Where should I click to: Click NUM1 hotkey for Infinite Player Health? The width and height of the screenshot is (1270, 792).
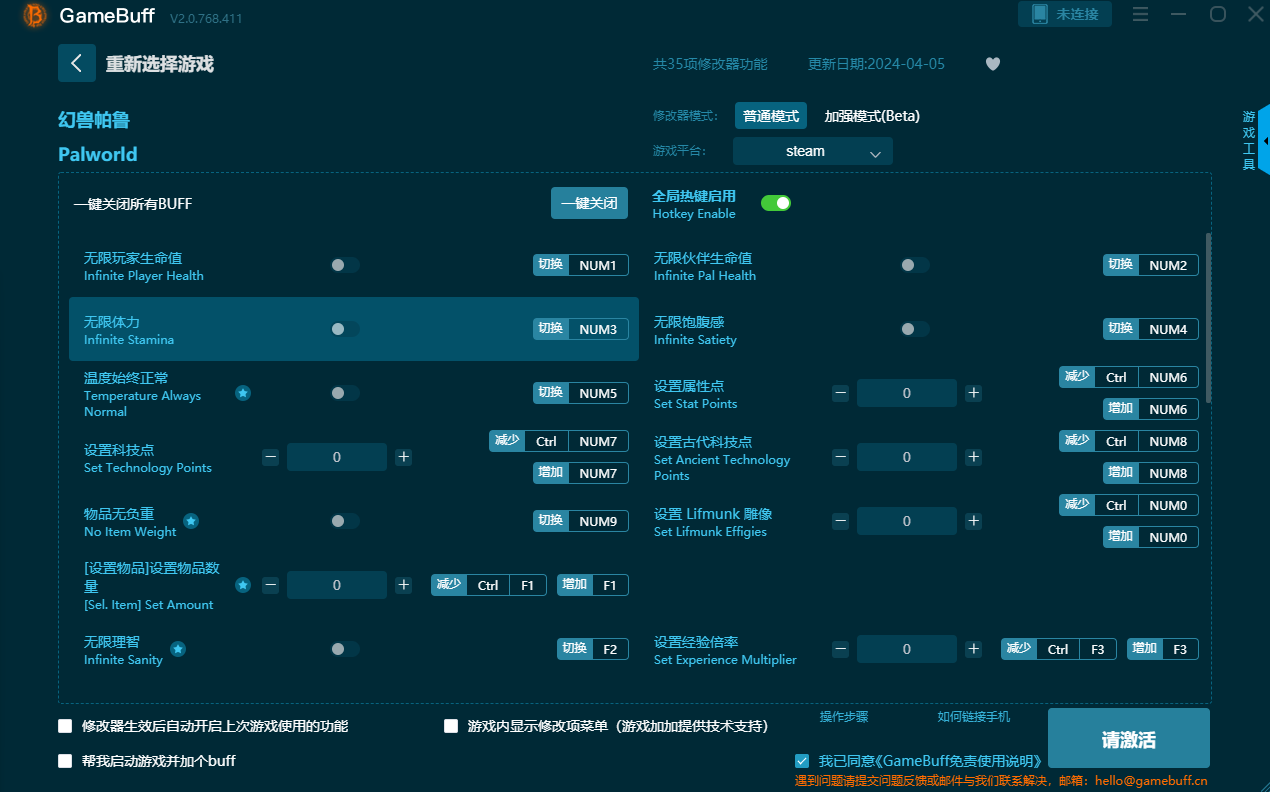coord(598,265)
